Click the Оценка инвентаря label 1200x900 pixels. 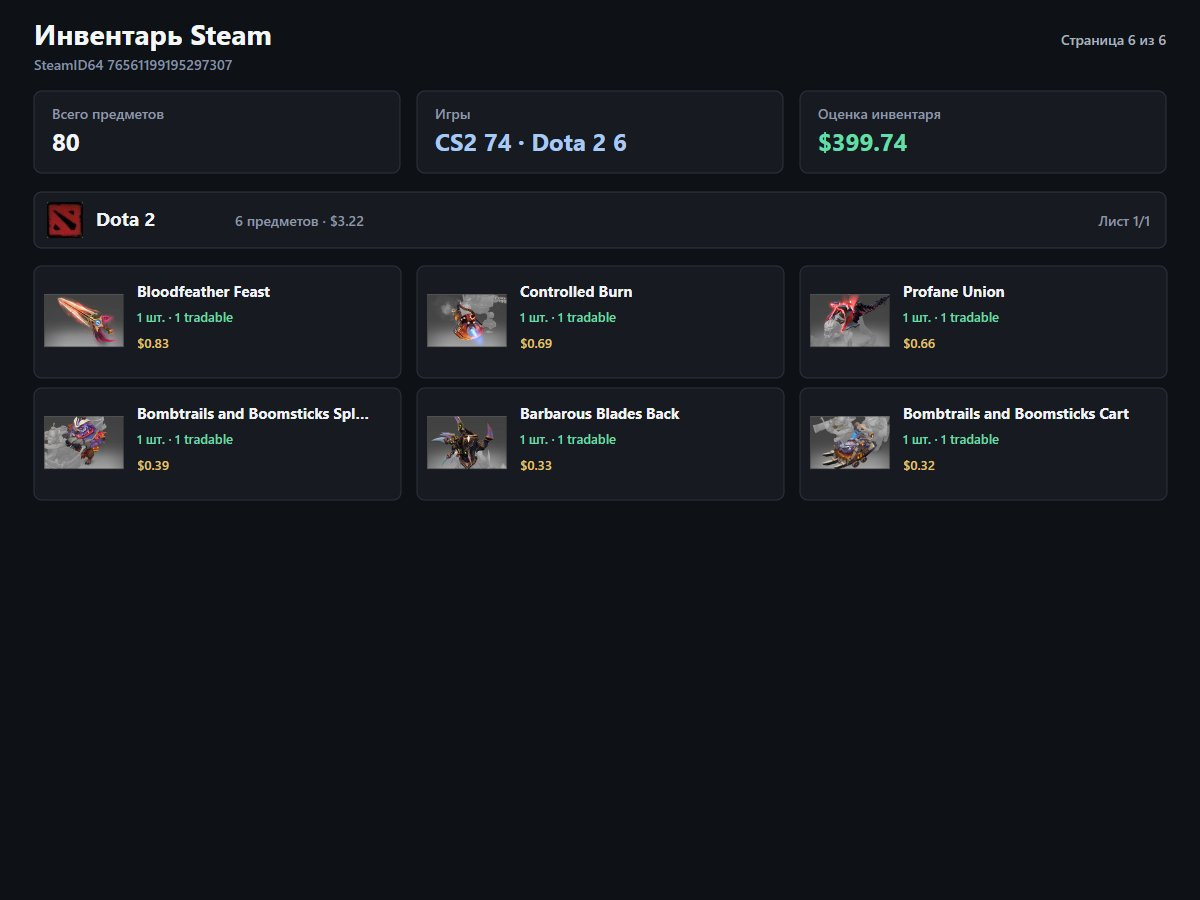(879, 114)
